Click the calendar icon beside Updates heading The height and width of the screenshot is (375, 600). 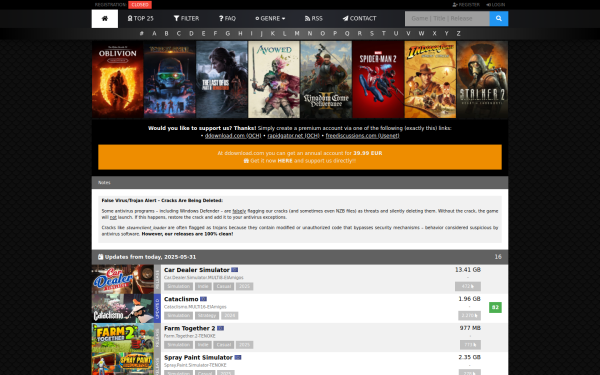click(x=100, y=257)
